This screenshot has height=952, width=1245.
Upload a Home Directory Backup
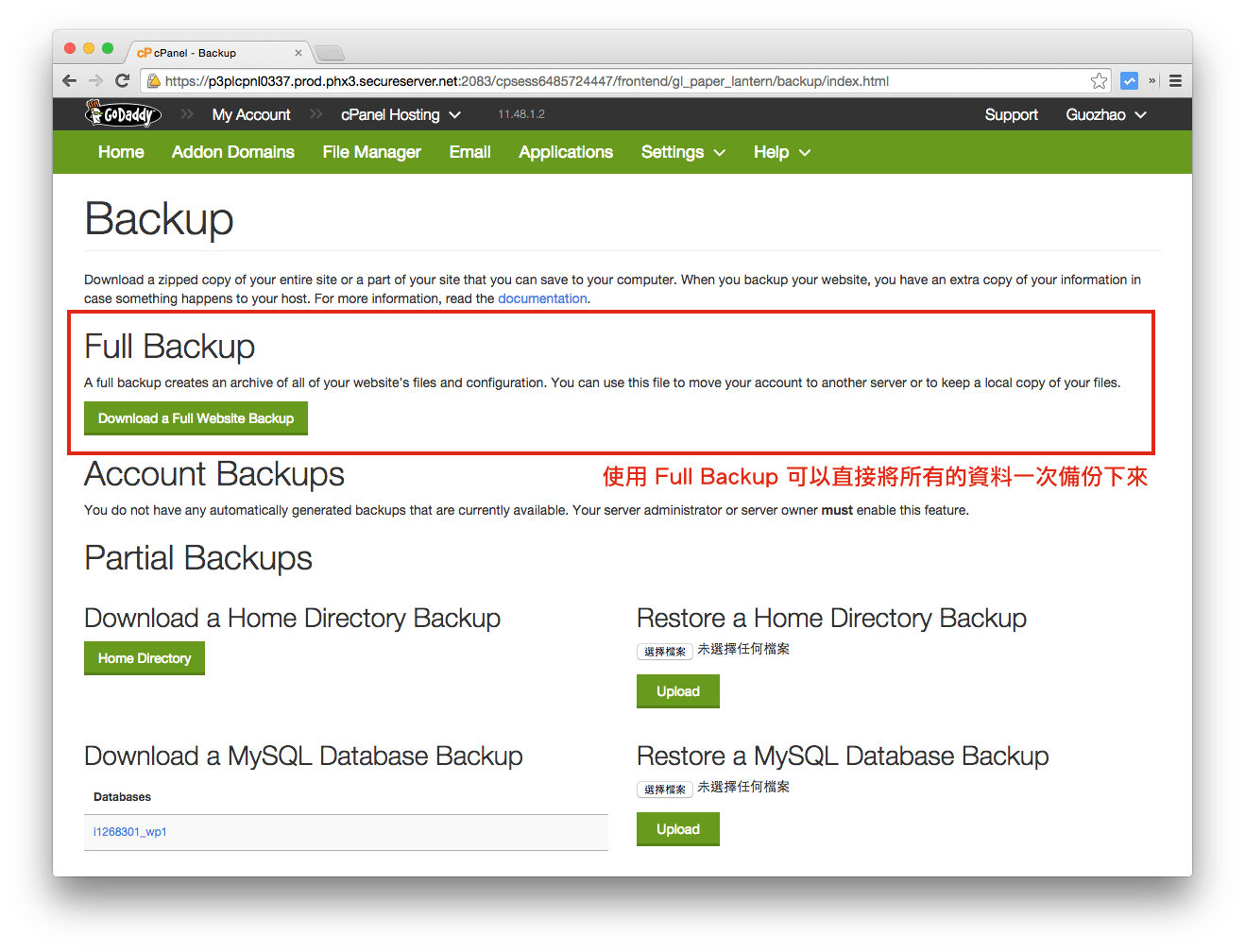point(677,690)
